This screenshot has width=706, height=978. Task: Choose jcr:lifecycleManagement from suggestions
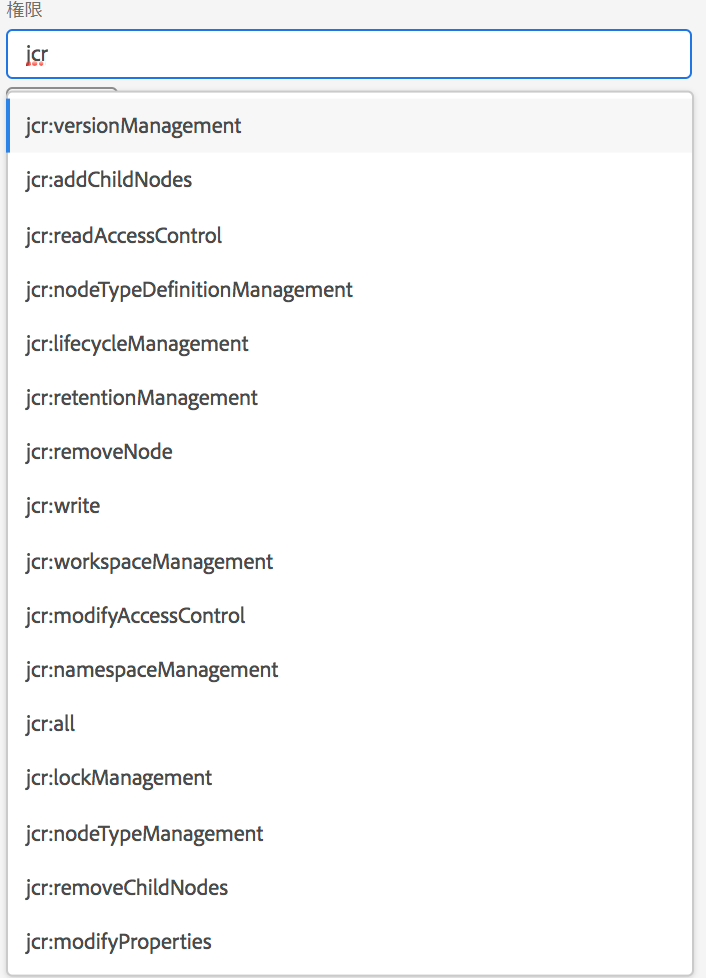(x=137, y=344)
